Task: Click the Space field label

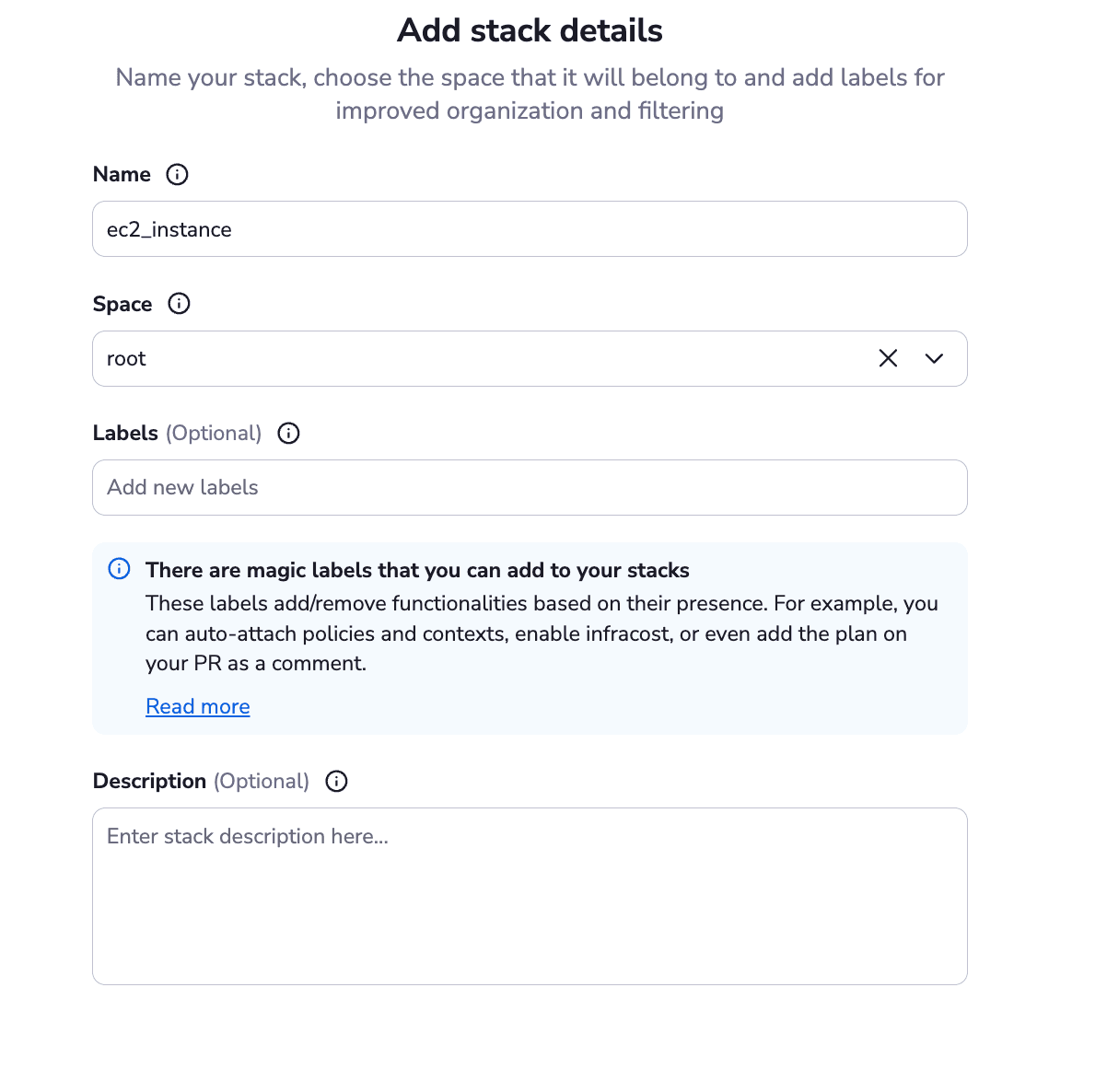Action: click(122, 304)
